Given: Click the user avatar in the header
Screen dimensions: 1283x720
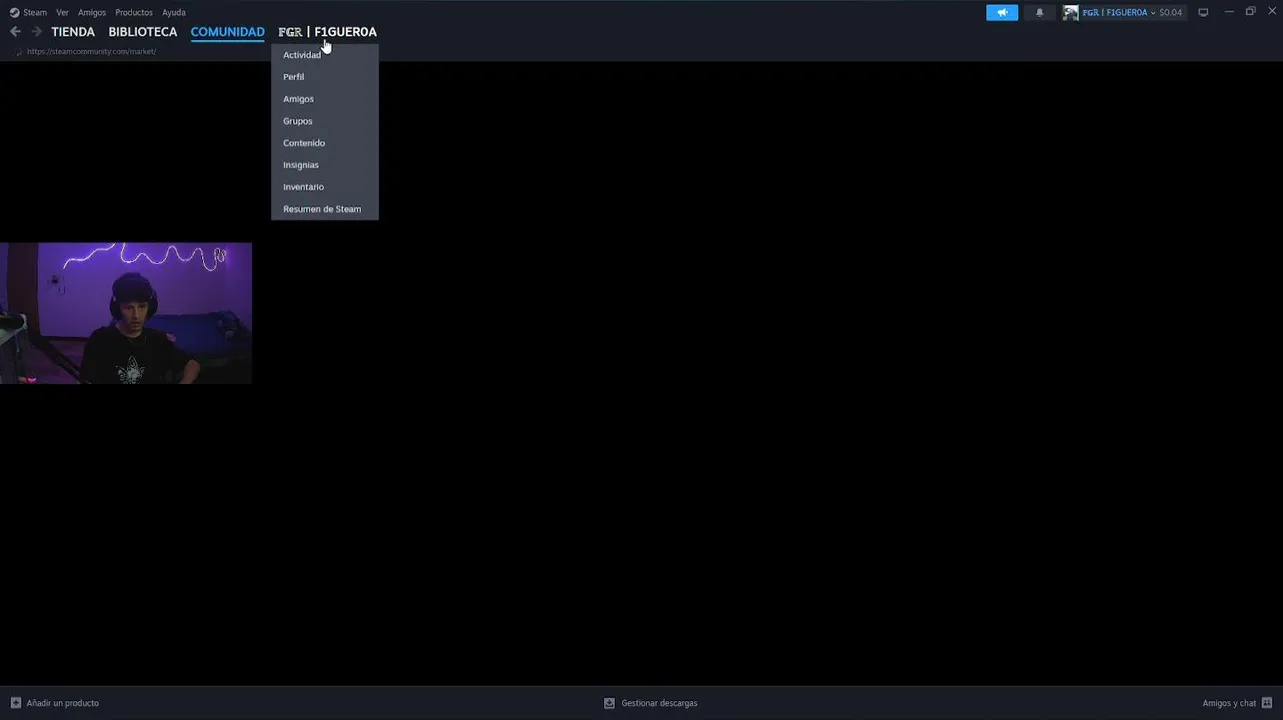Looking at the screenshot, I should (1071, 12).
